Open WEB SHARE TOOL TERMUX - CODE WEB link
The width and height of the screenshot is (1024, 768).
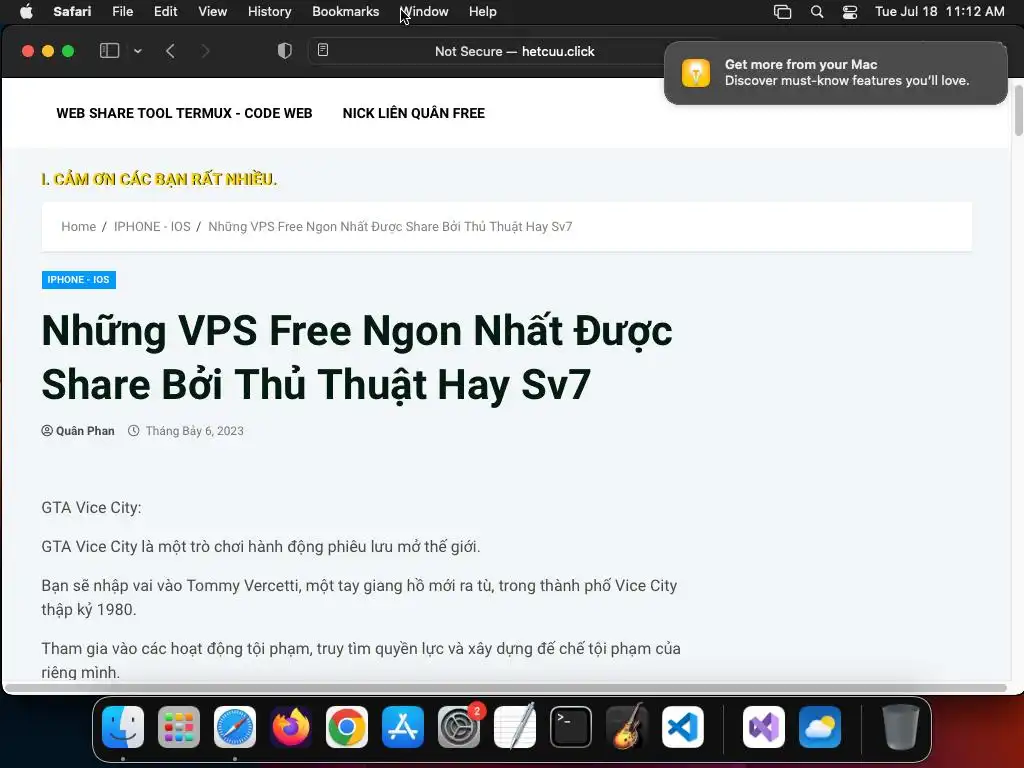(184, 113)
